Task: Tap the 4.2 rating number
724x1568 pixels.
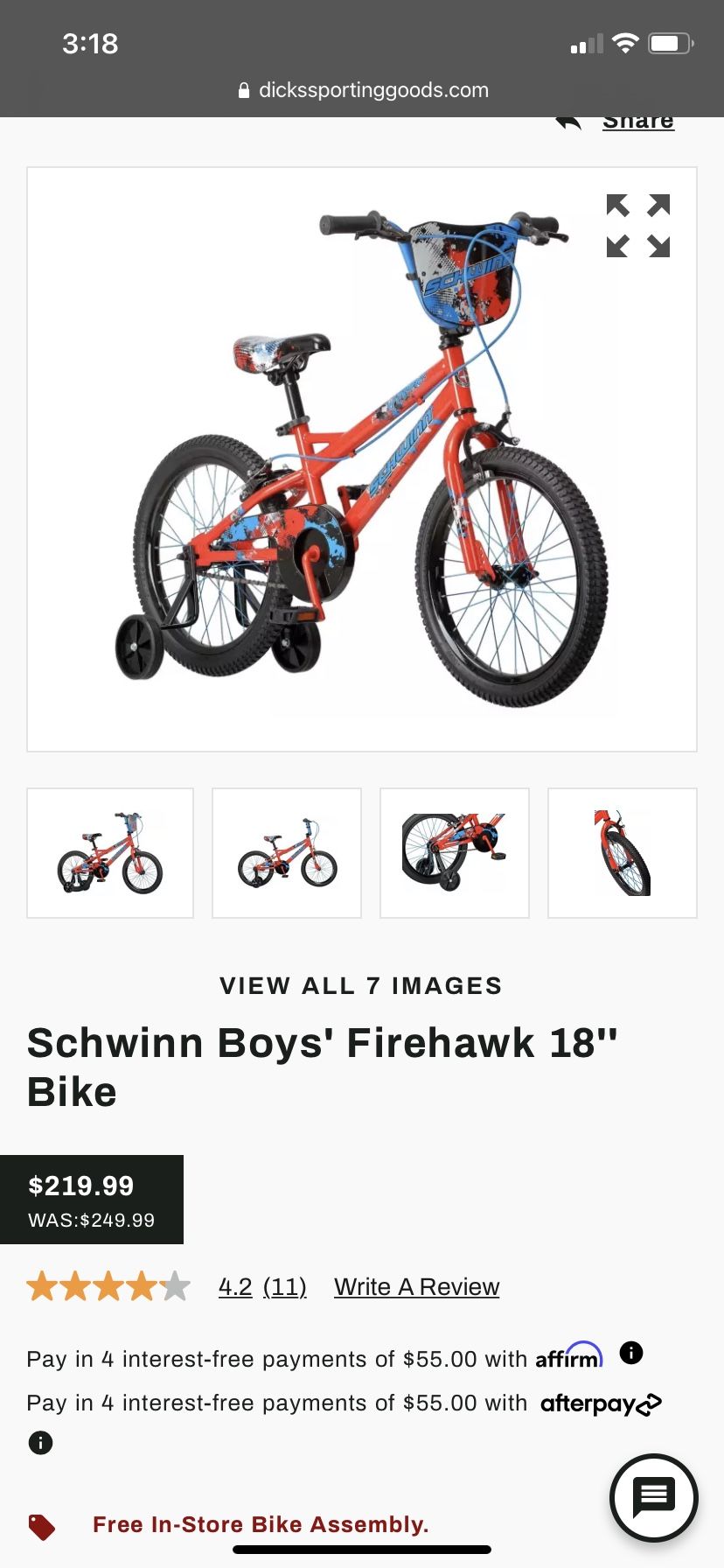Action: click(x=235, y=1287)
